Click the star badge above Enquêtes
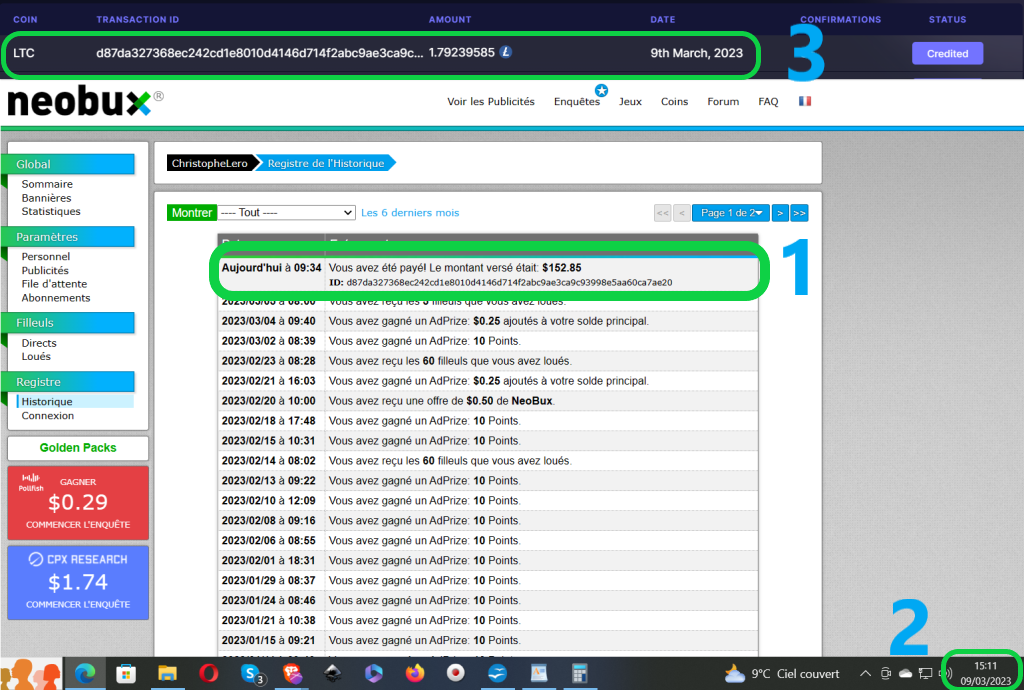Image resolution: width=1024 pixels, height=690 pixels. coord(601,90)
